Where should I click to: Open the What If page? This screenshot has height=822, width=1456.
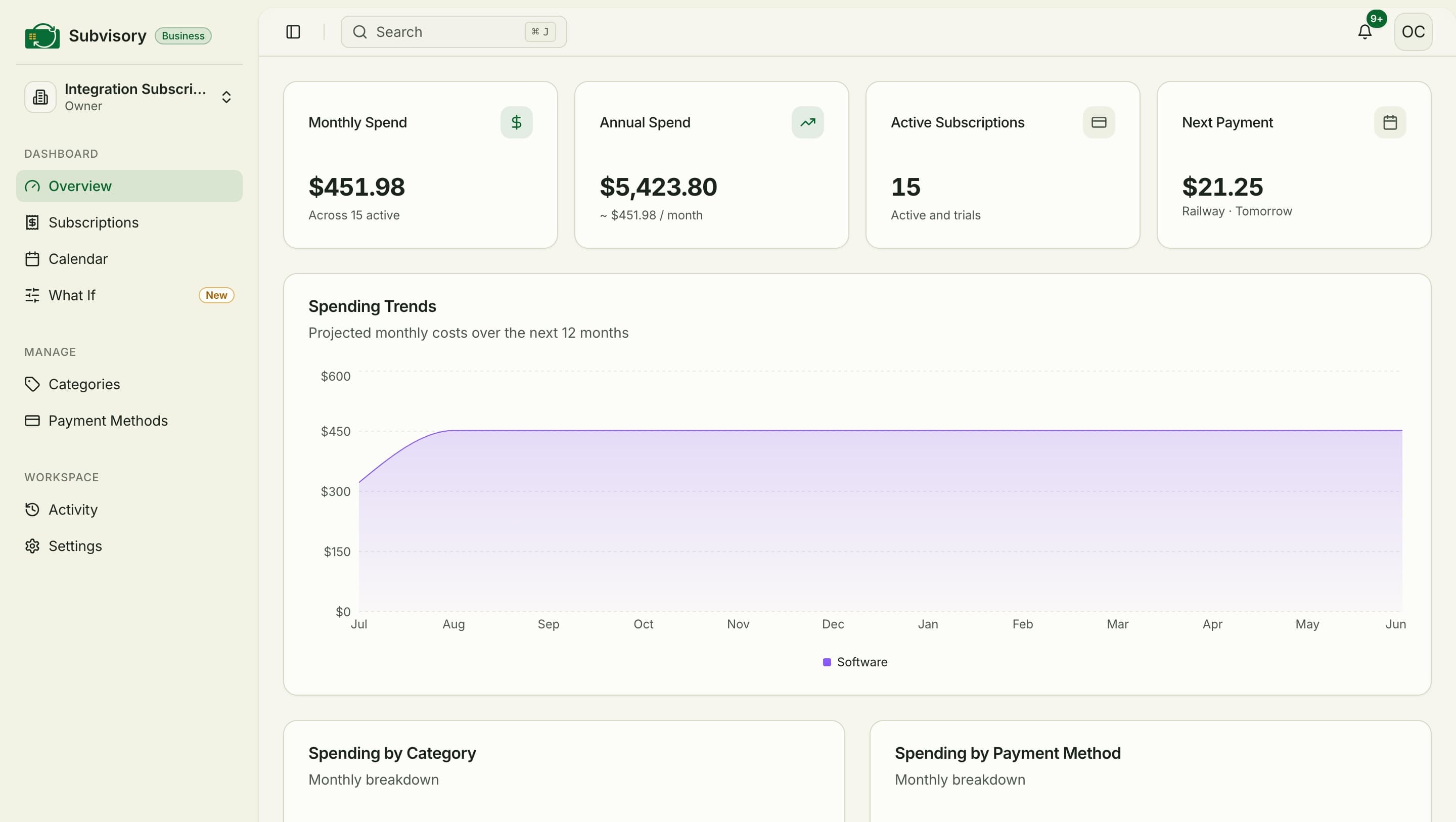[x=129, y=295]
